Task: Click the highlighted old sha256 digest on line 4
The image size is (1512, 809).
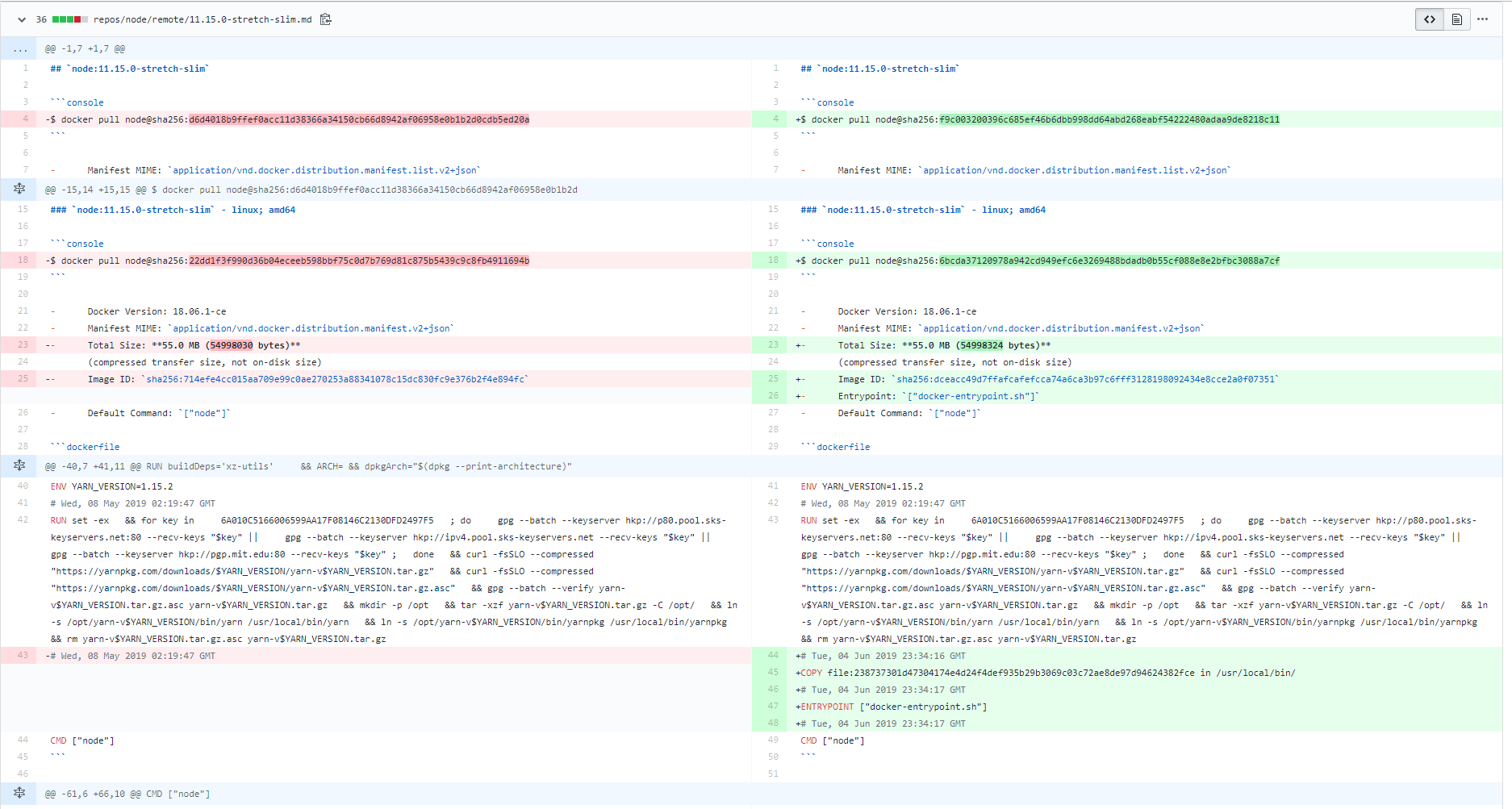Action: [x=359, y=119]
